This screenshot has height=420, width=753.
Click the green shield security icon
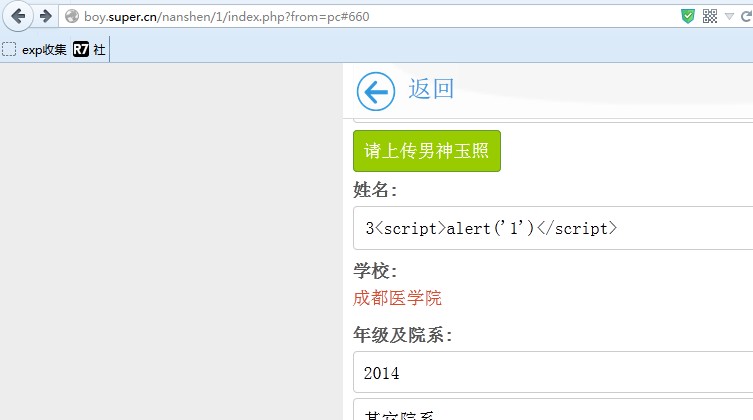pyautogui.click(x=688, y=16)
